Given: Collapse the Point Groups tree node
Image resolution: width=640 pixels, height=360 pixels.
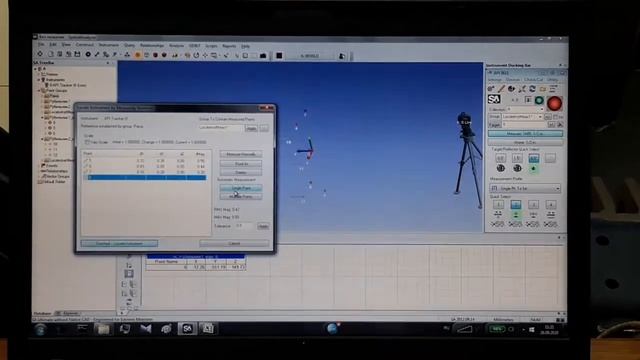Looking at the screenshot, I should click(x=39, y=91).
